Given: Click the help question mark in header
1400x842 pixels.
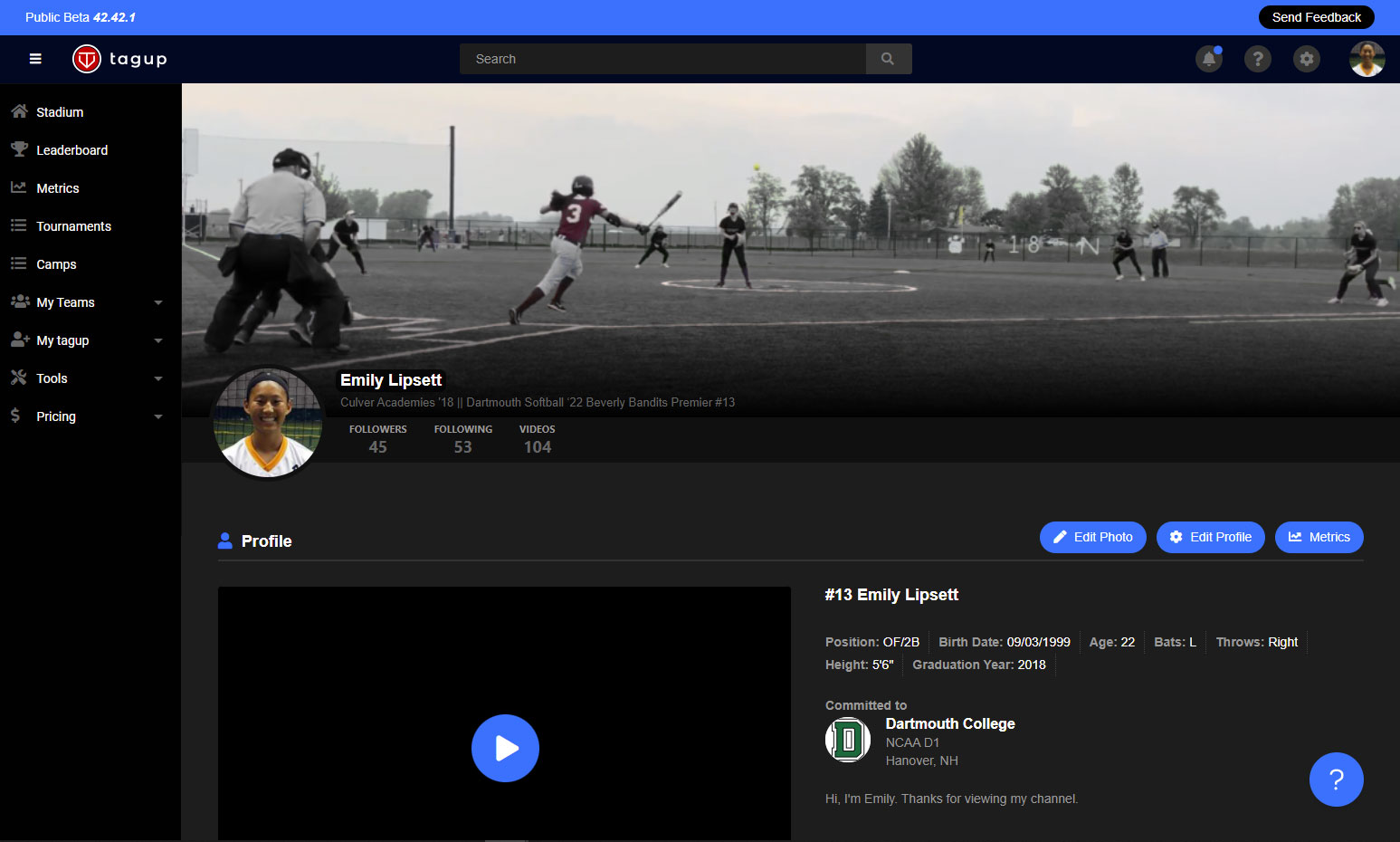Looking at the screenshot, I should [1257, 59].
